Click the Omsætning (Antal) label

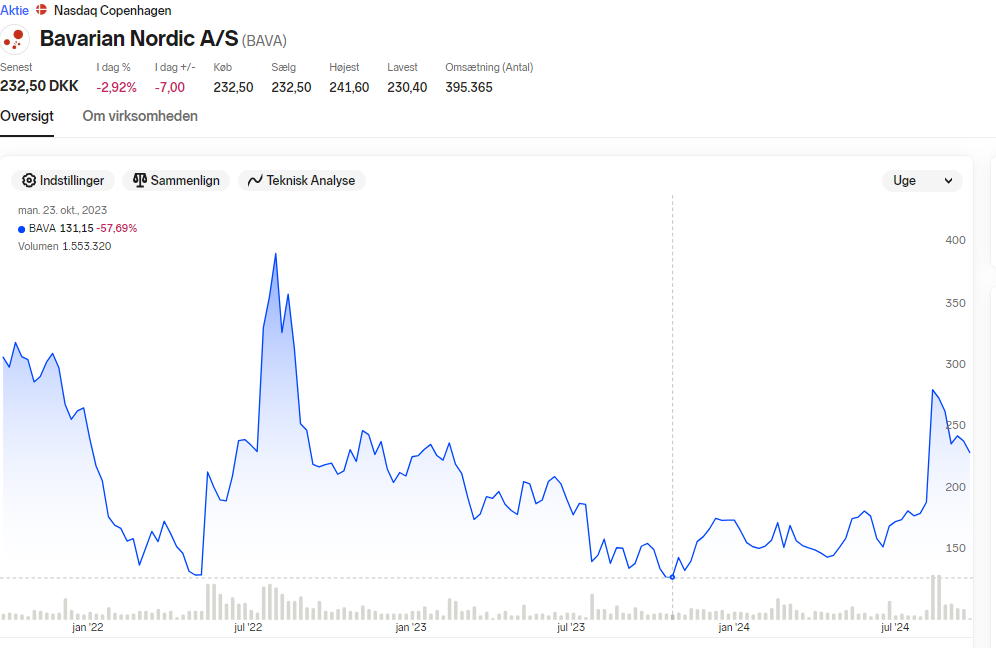coord(489,67)
